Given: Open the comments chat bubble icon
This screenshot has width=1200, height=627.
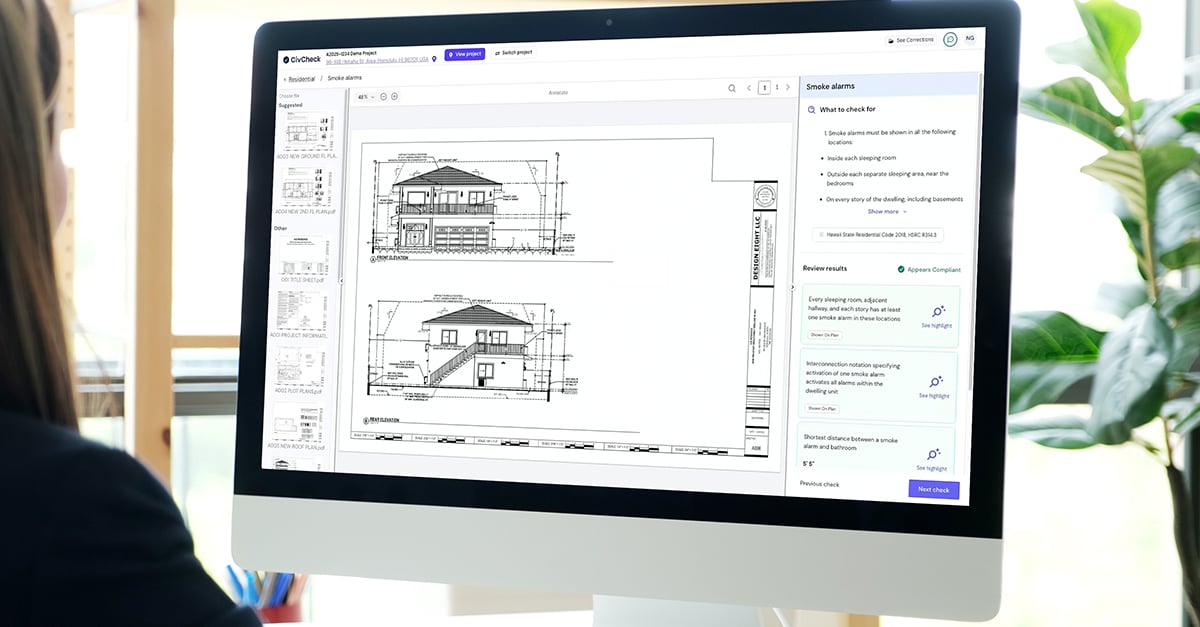Looking at the screenshot, I should 950,39.
